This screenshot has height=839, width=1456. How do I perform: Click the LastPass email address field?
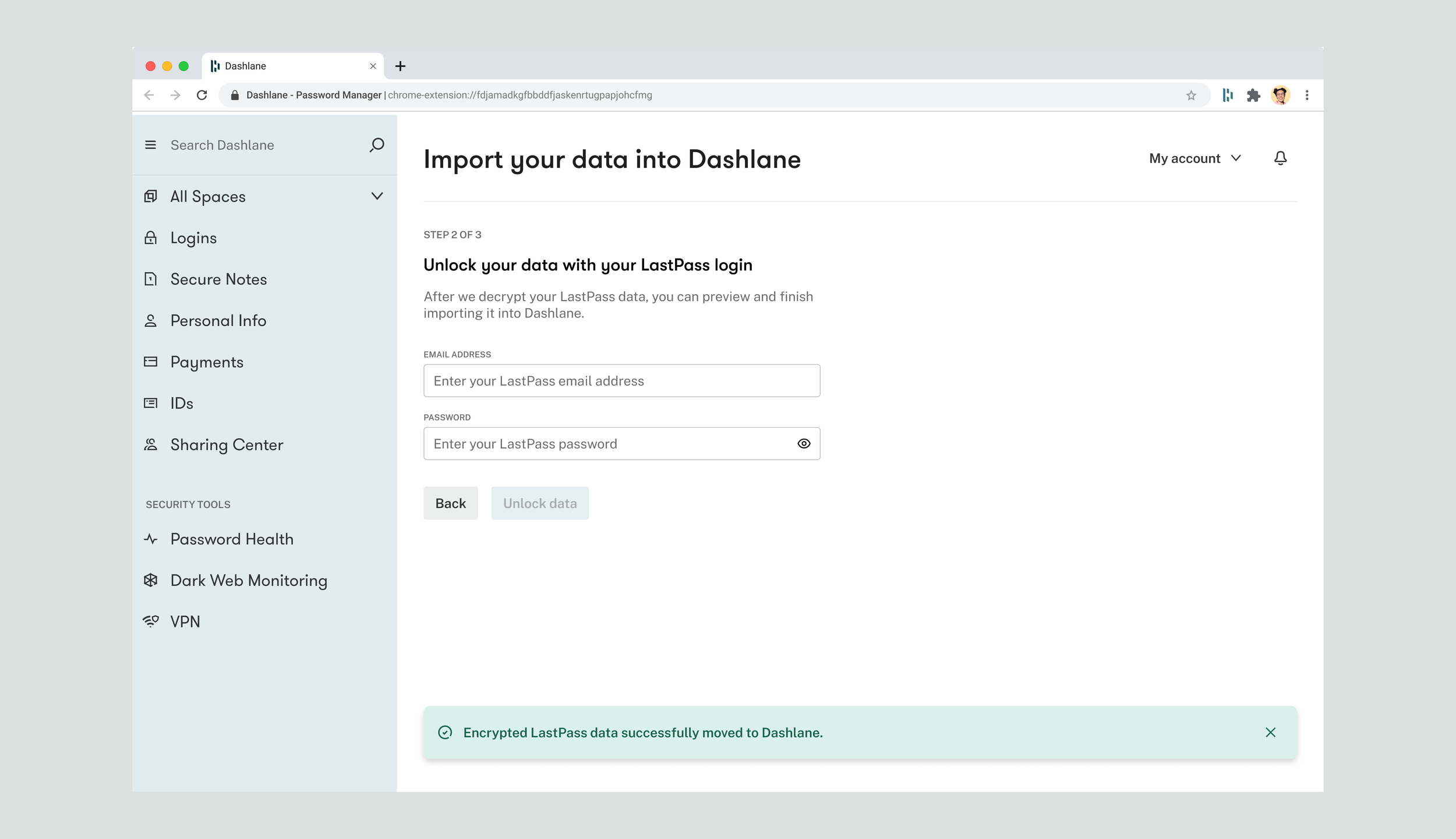tap(621, 381)
